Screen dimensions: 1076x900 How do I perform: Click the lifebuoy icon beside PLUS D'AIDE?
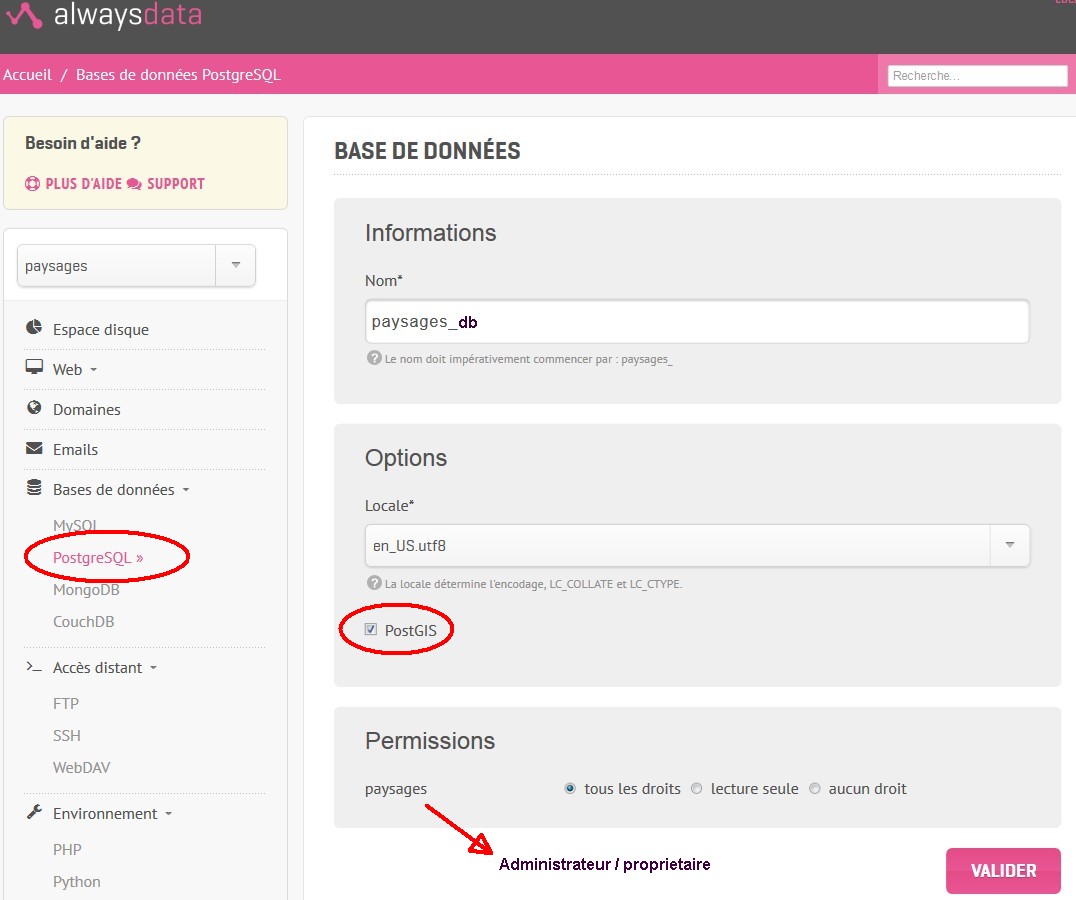32,184
